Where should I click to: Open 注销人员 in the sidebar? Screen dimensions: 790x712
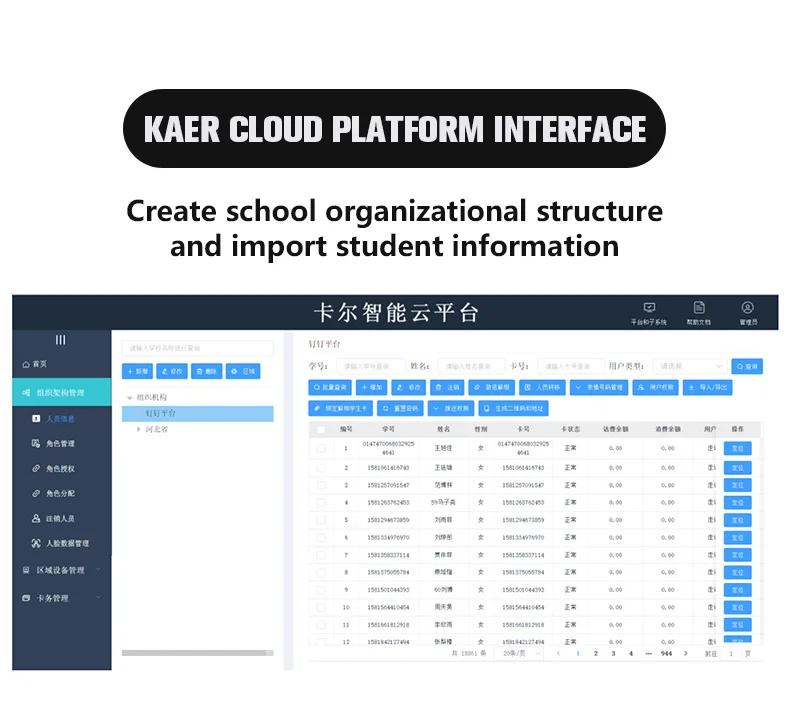[54, 519]
